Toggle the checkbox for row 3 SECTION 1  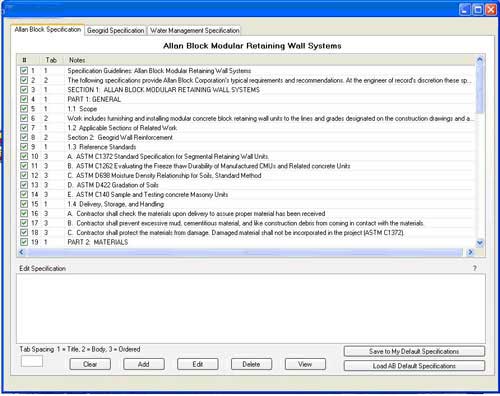24,90
